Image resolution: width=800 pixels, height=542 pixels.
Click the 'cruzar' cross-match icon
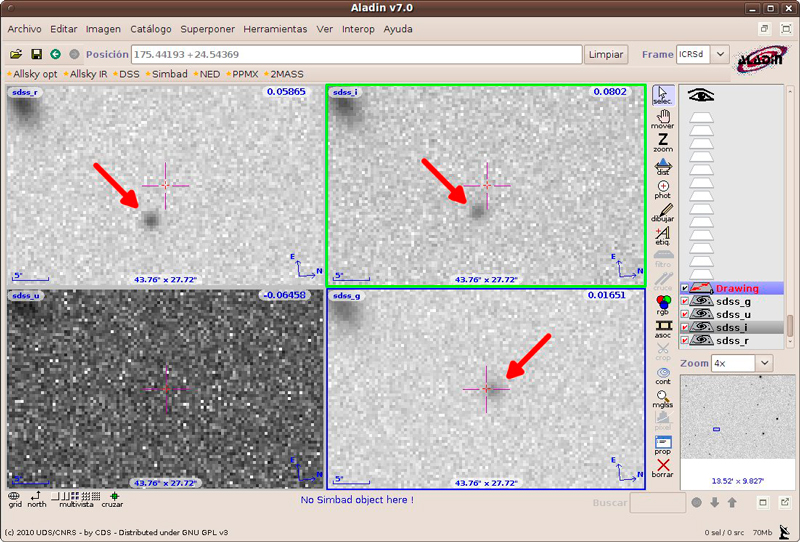click(113, 499)
